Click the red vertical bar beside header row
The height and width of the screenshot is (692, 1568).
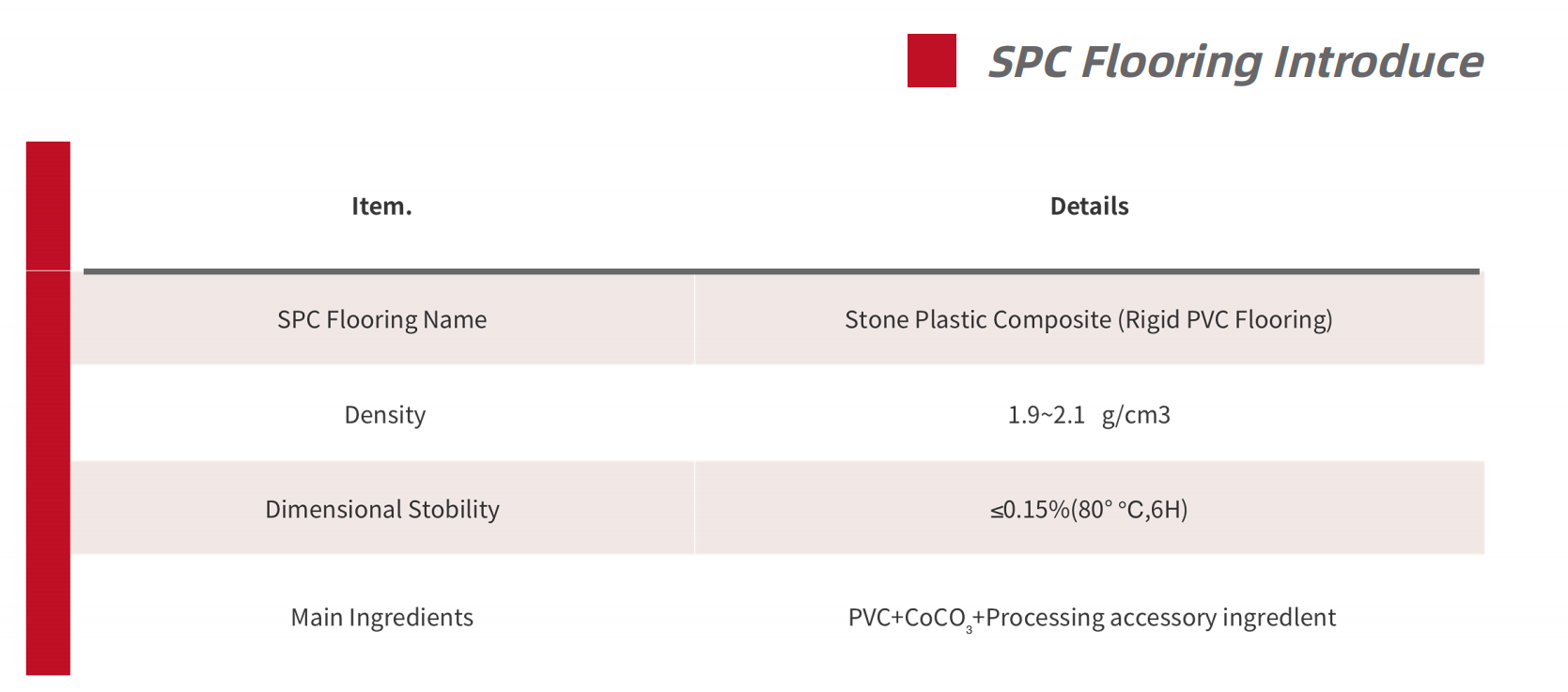[48, 206]
